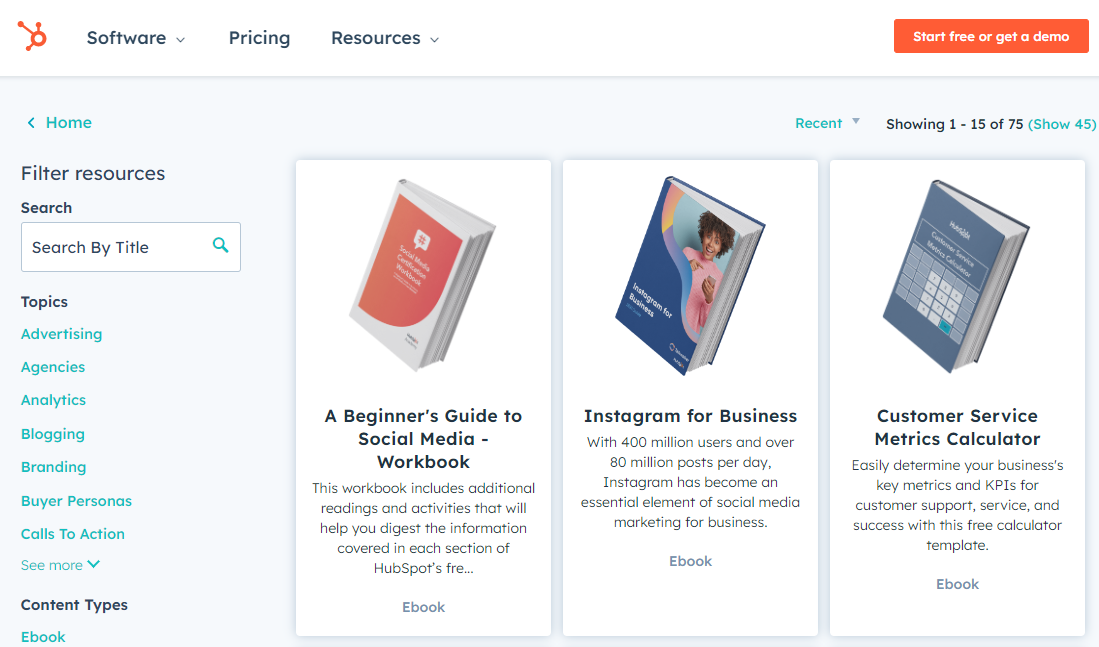Filter by Branding topic

[x=53, y=467]
